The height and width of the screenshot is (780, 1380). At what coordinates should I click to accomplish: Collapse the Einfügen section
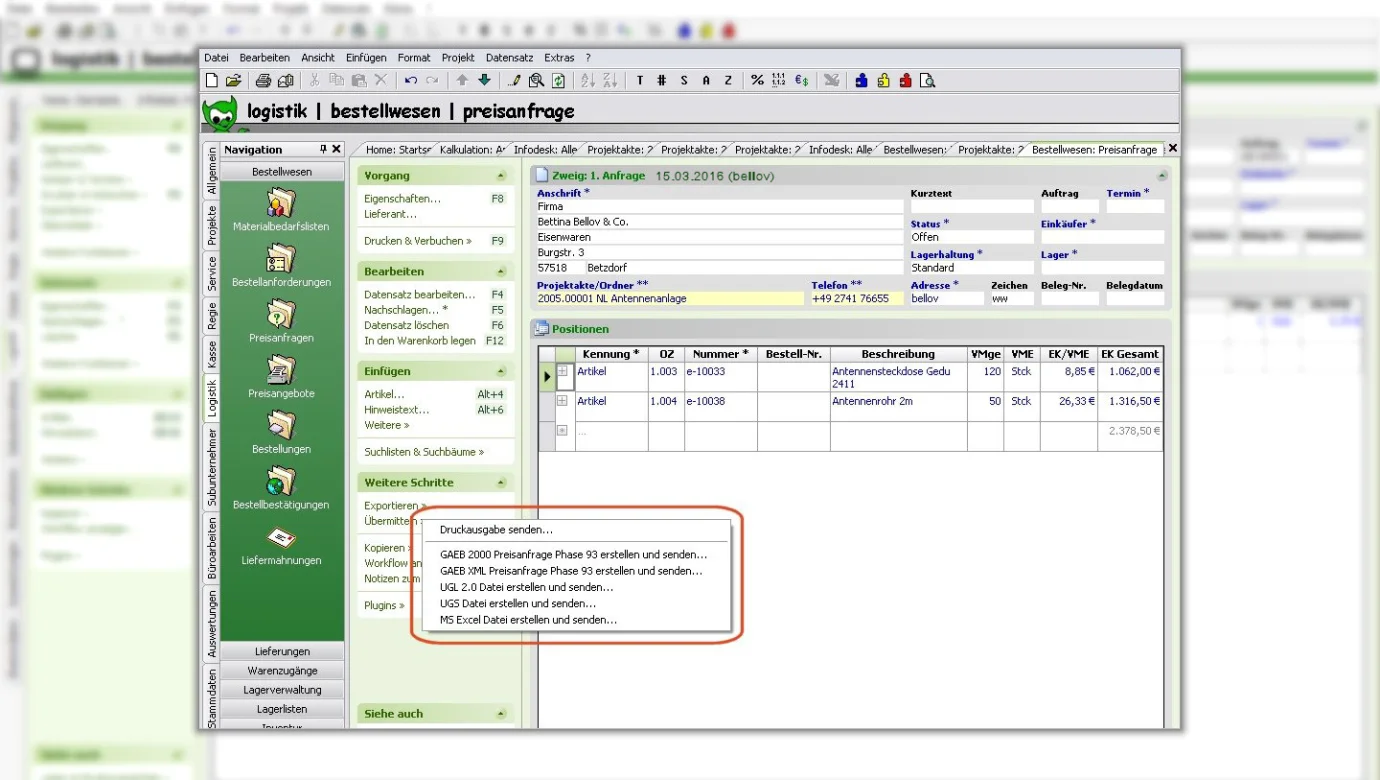(x=500, y=372)
